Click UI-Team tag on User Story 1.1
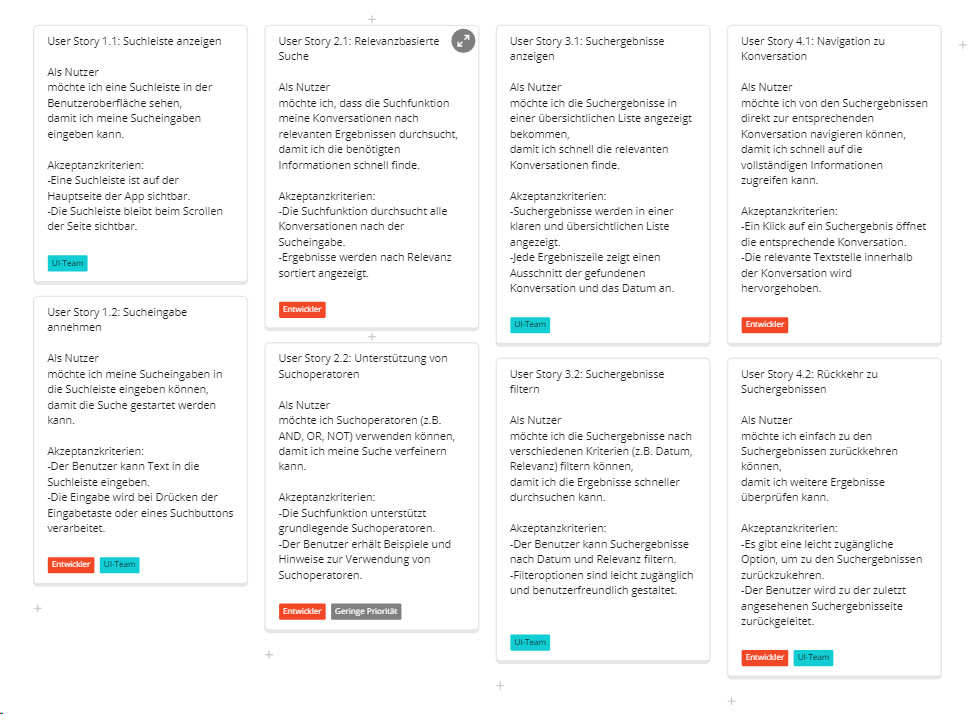The height and width of the screenshot is (714, 978). click(x=67, y=263)
